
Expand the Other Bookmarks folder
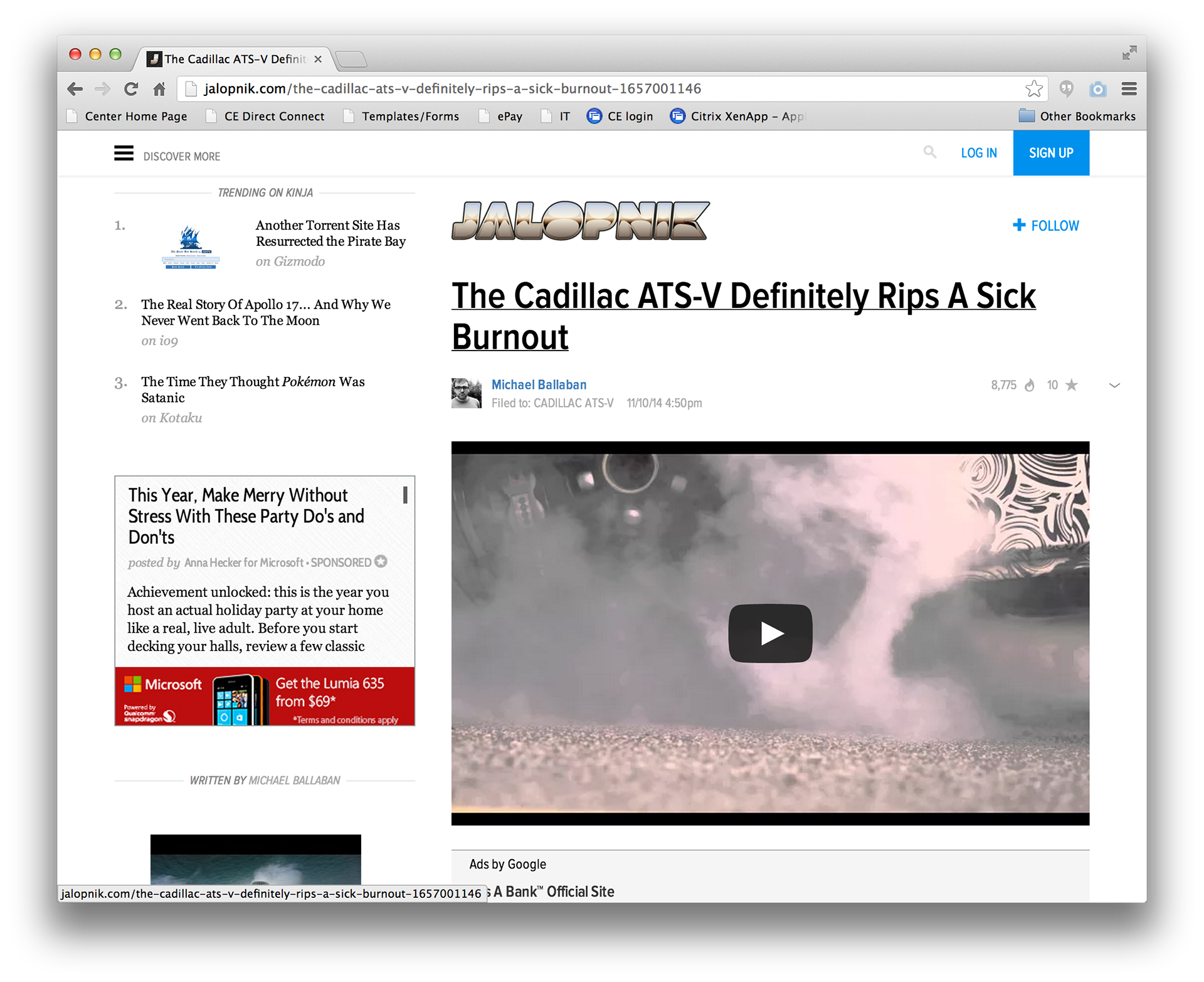pyautogui.click(x=1077, y=117)
